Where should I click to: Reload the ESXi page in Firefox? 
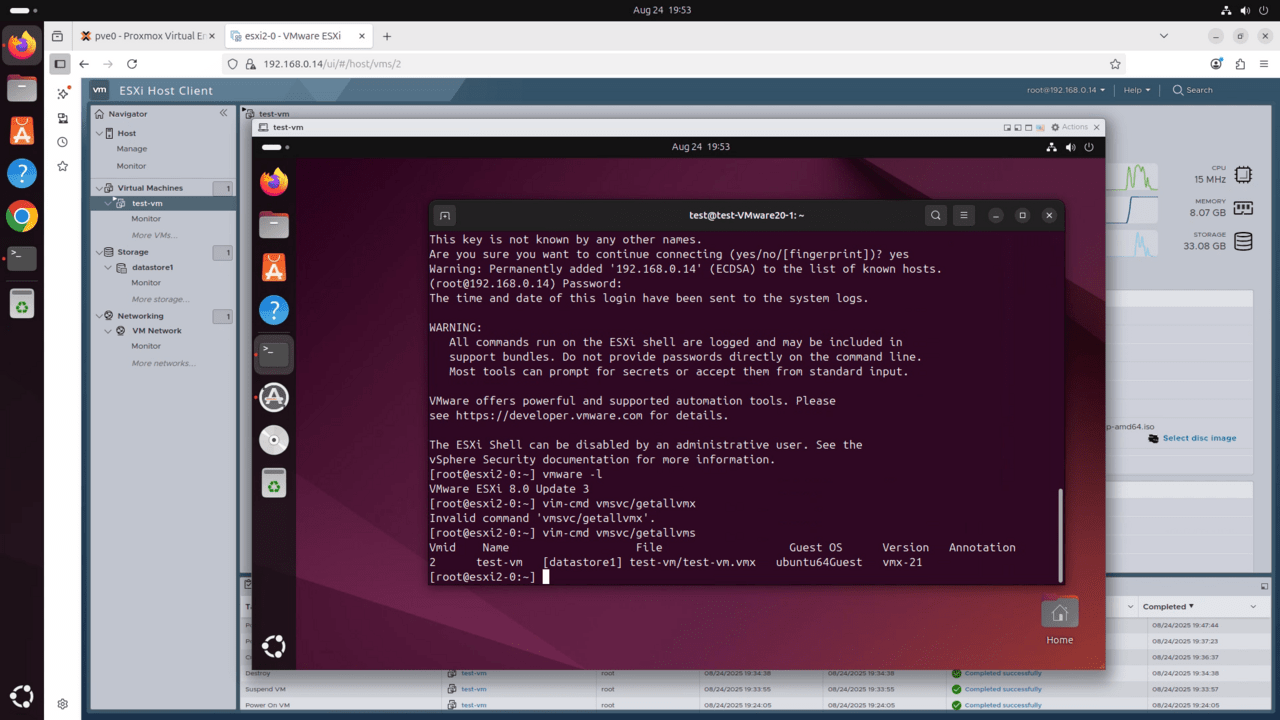coord(132,64)
